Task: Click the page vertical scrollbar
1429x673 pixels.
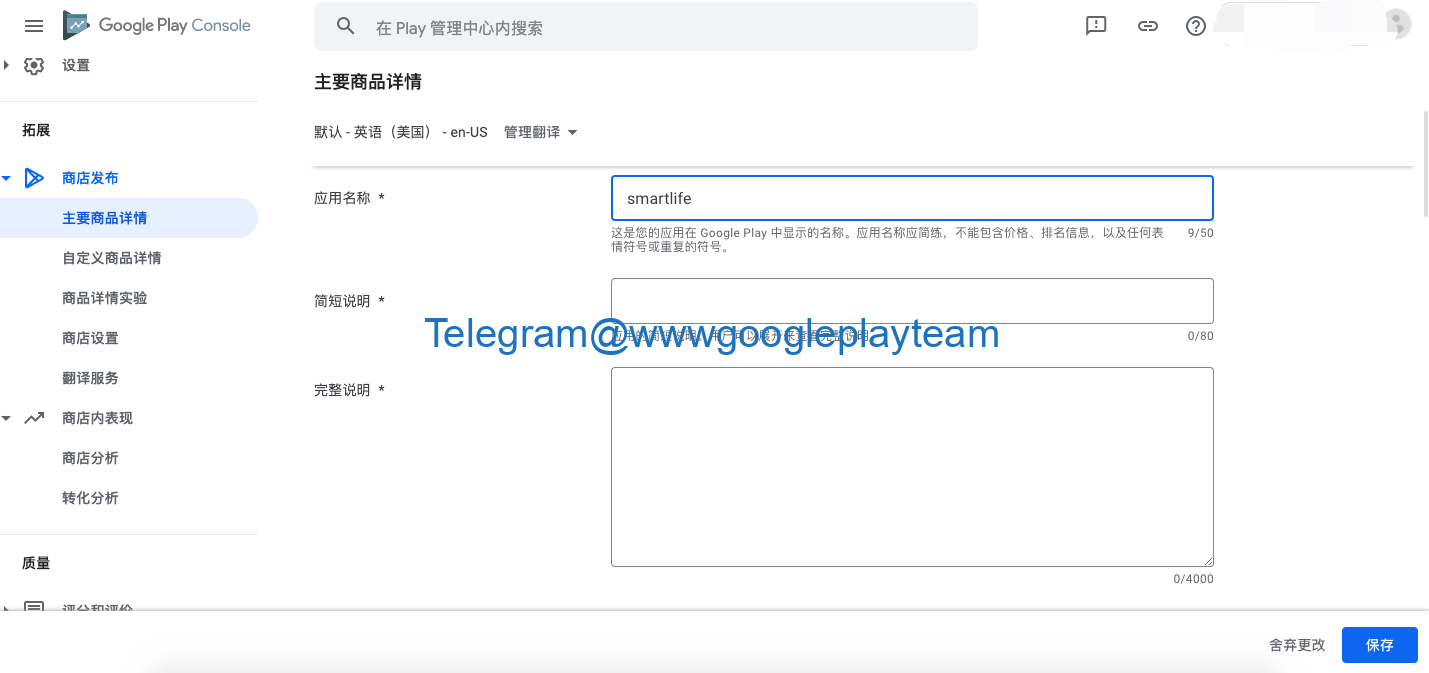Action: 1425,164
